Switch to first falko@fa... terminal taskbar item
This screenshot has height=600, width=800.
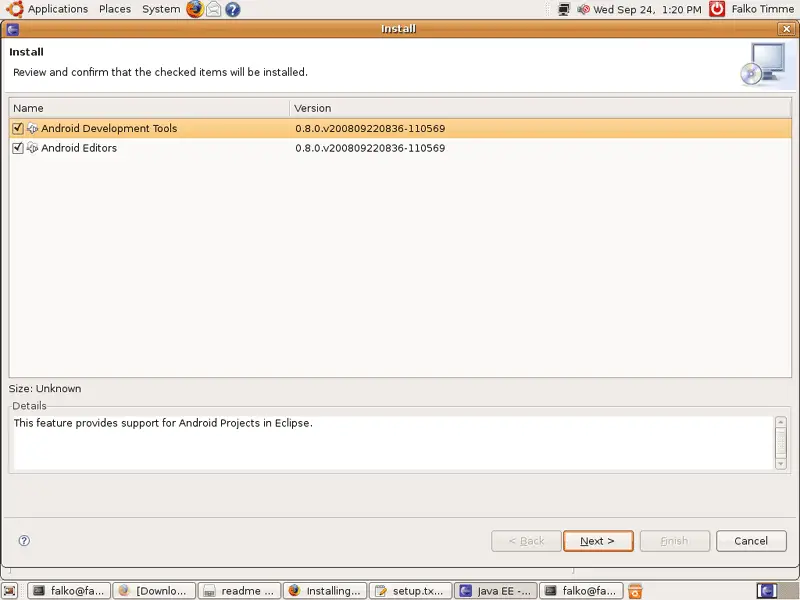[x=68, y=591]
